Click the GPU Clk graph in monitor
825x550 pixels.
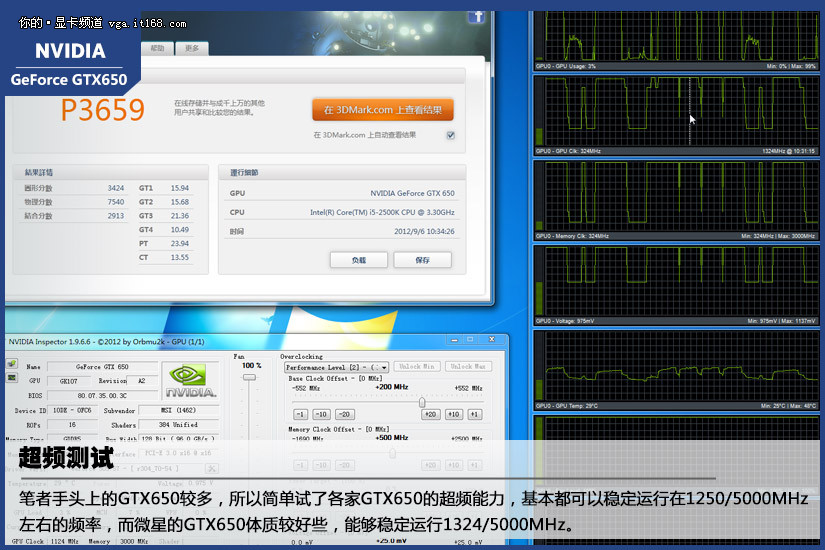coord(676,115)
